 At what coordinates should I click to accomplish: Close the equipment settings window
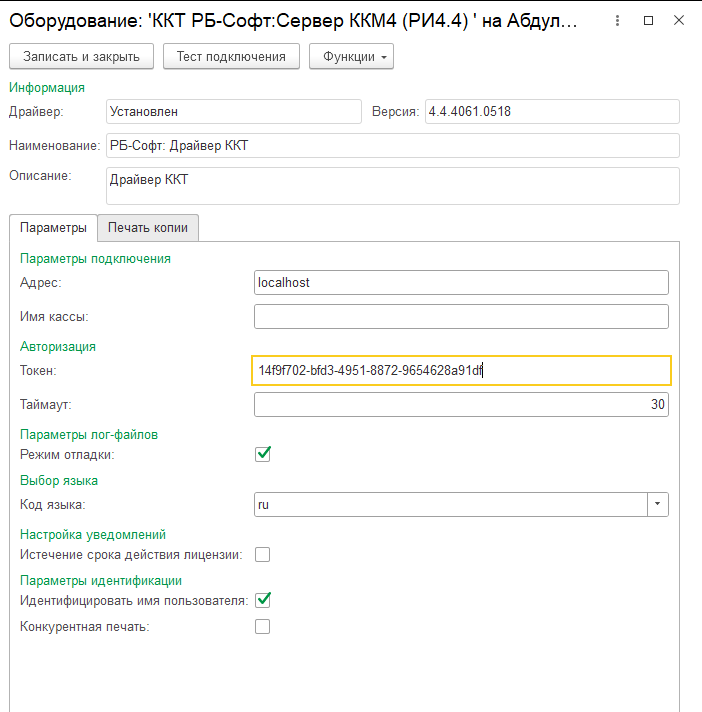679,20
